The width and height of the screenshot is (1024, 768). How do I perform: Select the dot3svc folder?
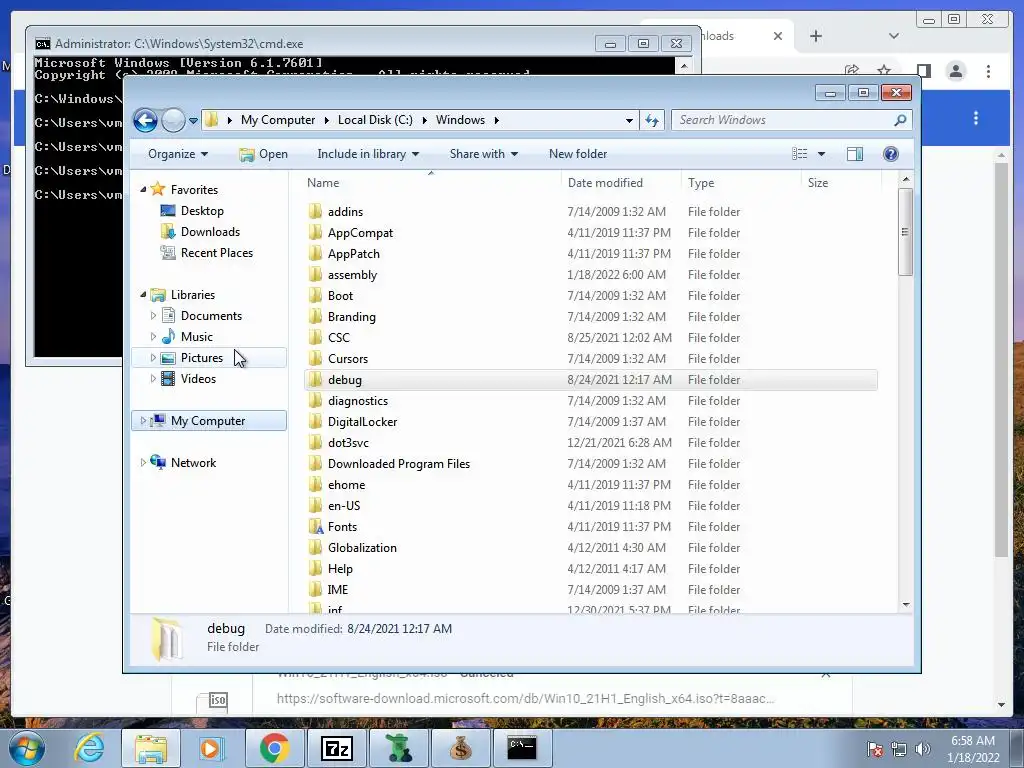(x=348, y=443)
